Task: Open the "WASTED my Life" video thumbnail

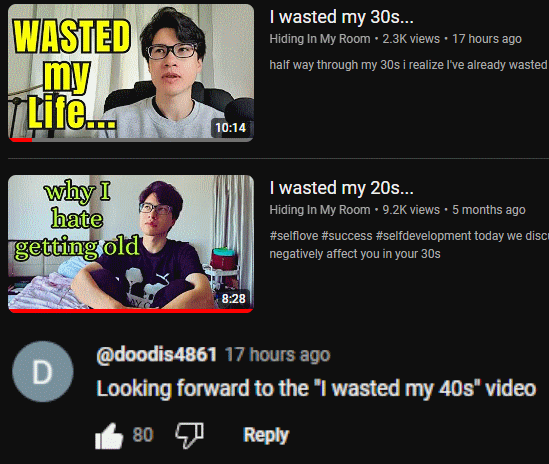Action: click(131, 73)
